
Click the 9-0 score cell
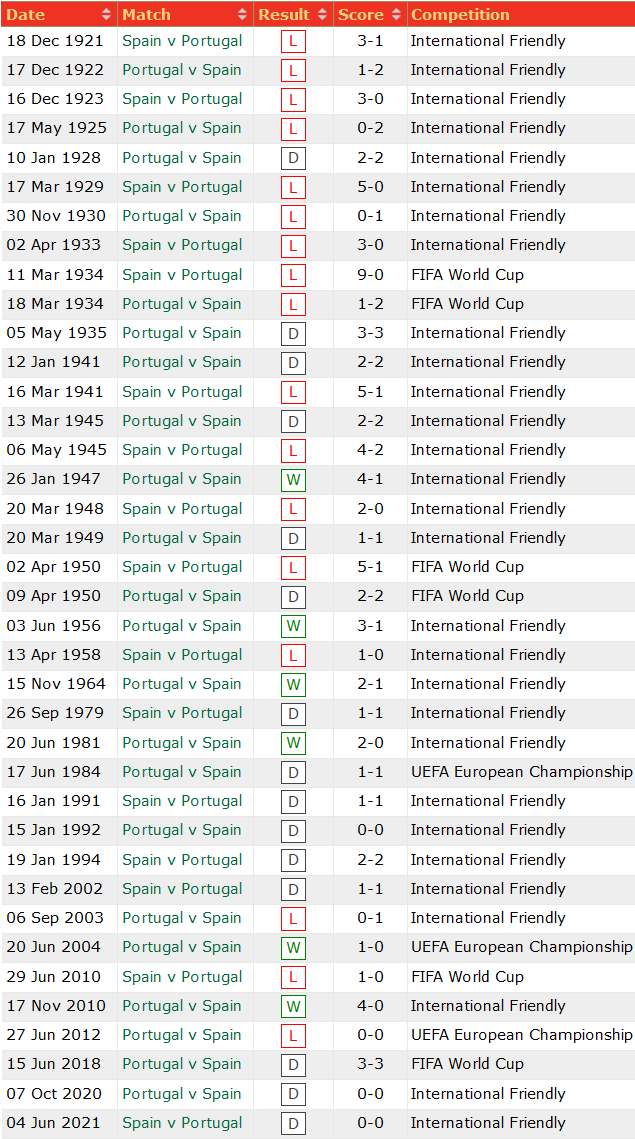tap(370, 274)
